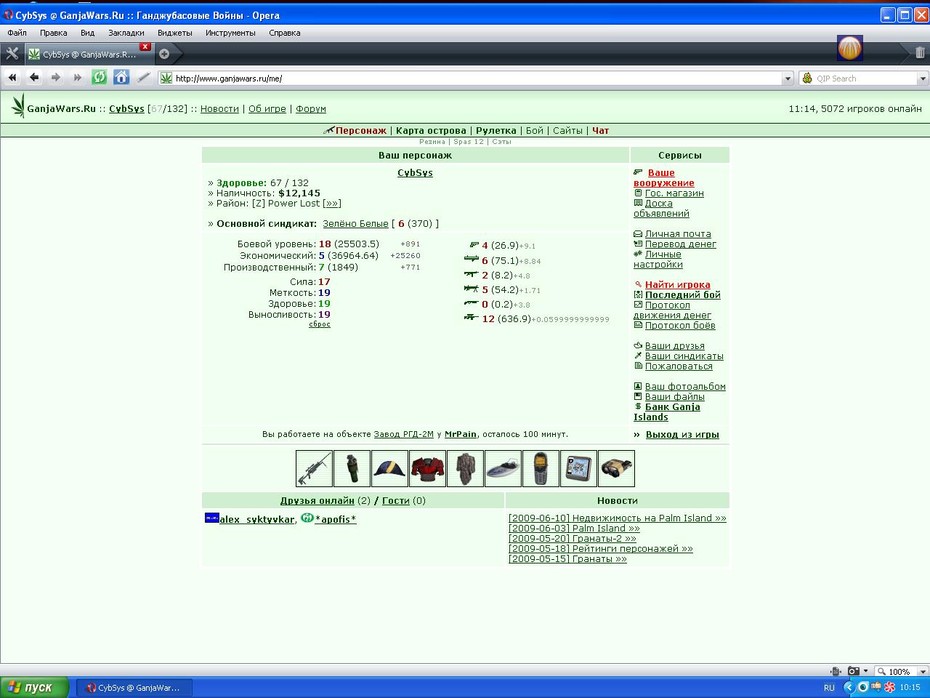Open Завод РГД-2М object link
930x698 pixels.
click(x=403, y=434)
